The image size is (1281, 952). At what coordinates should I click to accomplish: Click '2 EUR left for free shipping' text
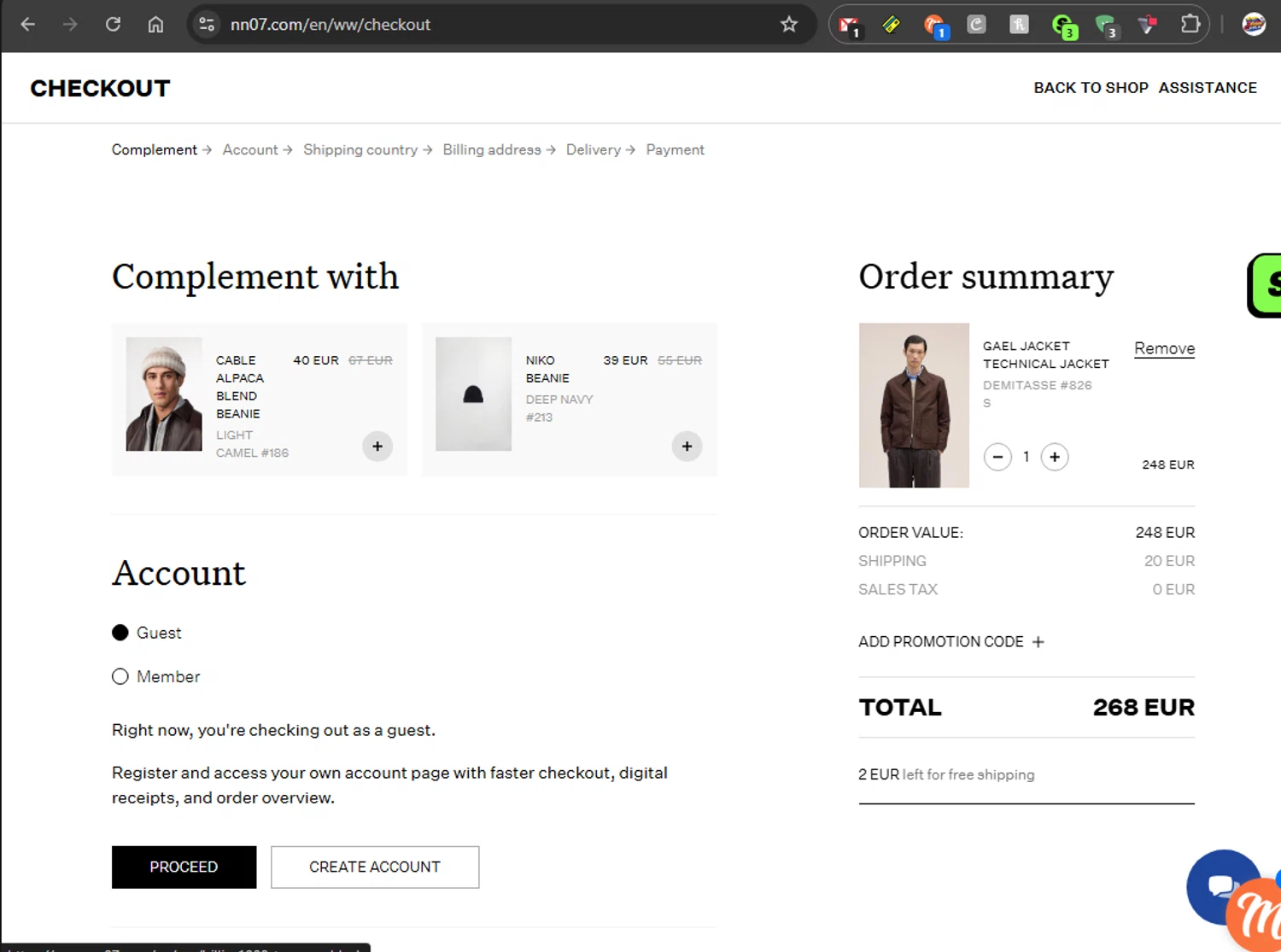point(946,774)
